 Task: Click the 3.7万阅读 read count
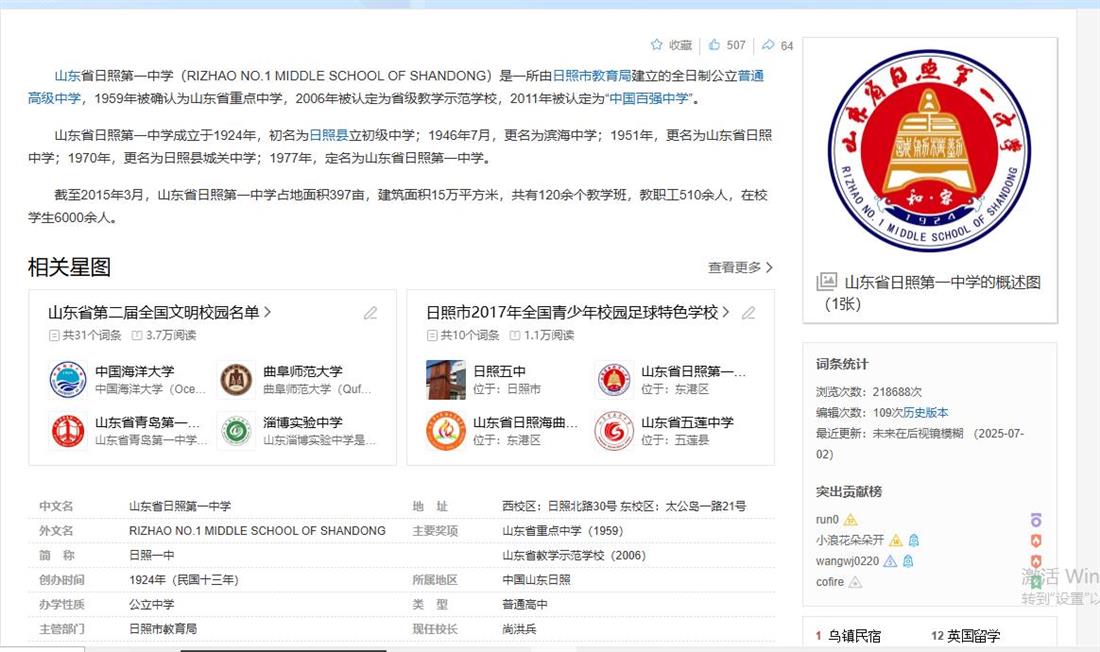[x=170, y=335]
